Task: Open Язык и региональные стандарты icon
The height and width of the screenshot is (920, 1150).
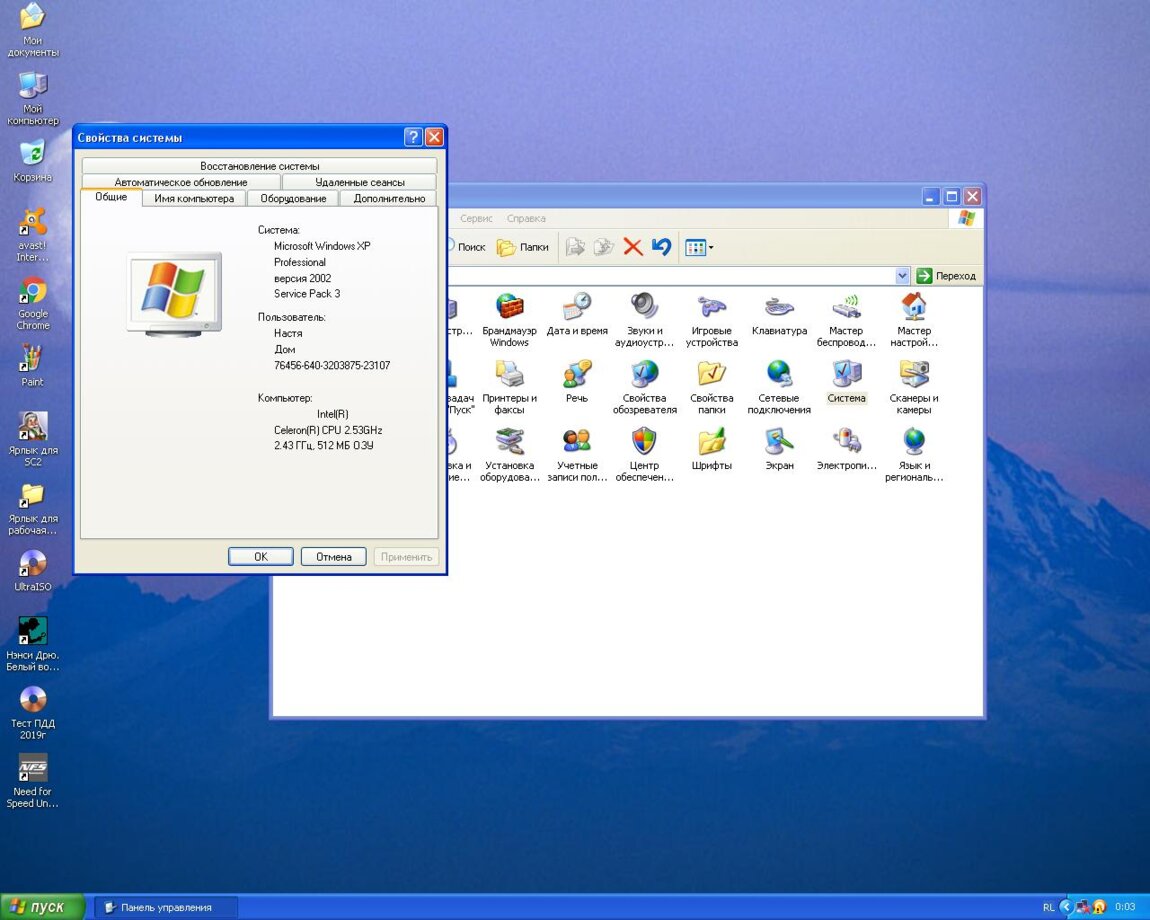Action: pyautogui.click(x=914, y=442)
